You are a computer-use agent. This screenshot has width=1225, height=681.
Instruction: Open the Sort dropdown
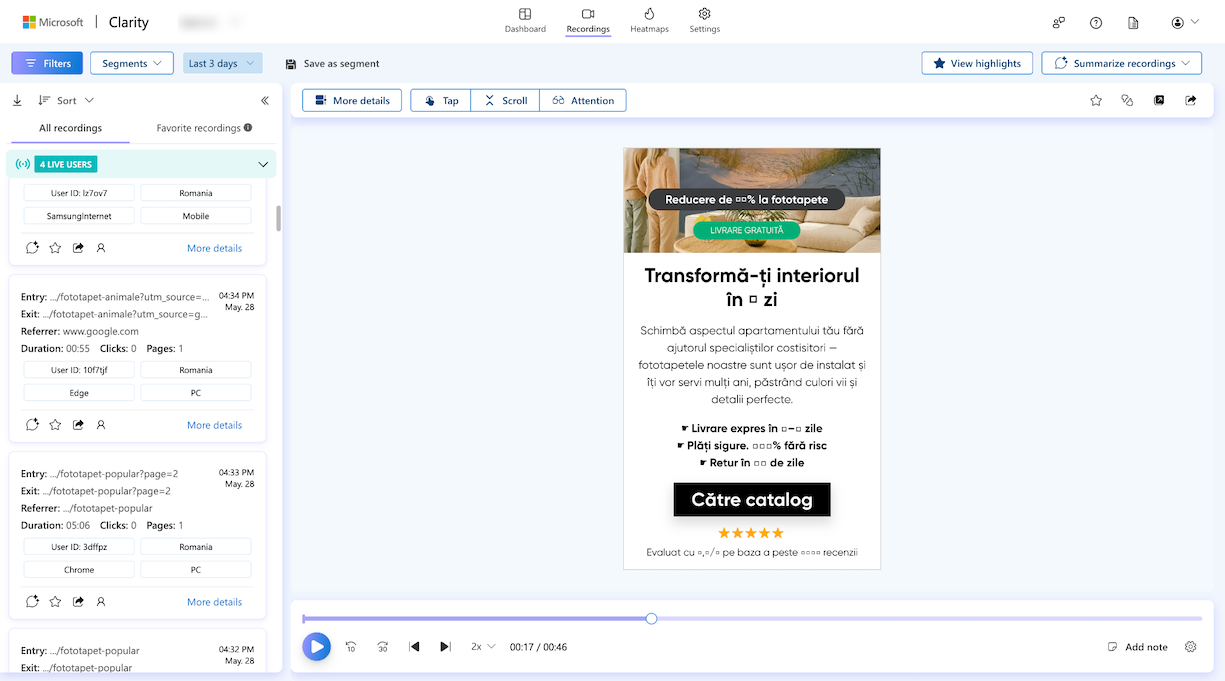coord(66,100)
